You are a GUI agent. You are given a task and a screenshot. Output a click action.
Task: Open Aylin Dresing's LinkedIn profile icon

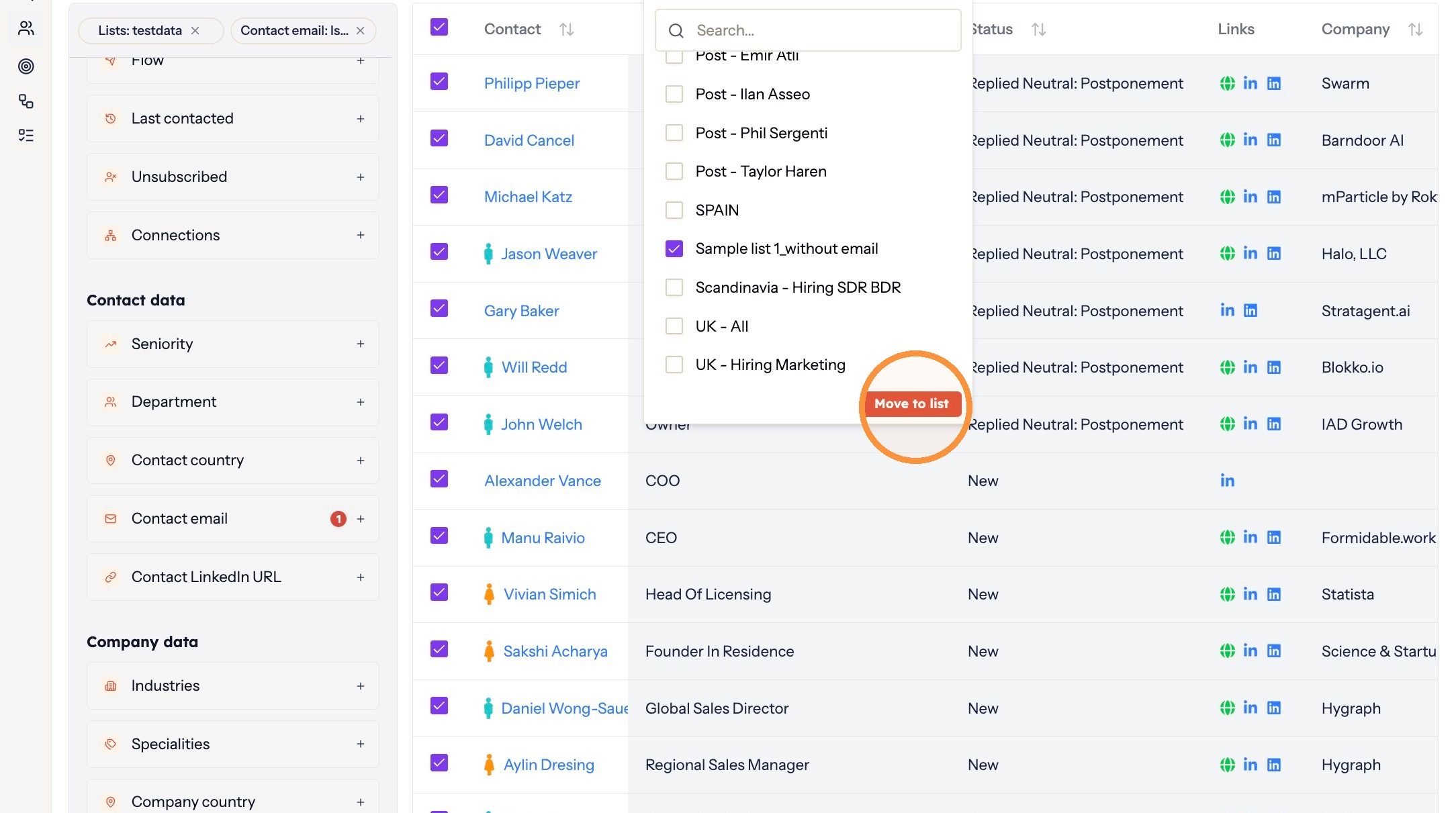1250,765
